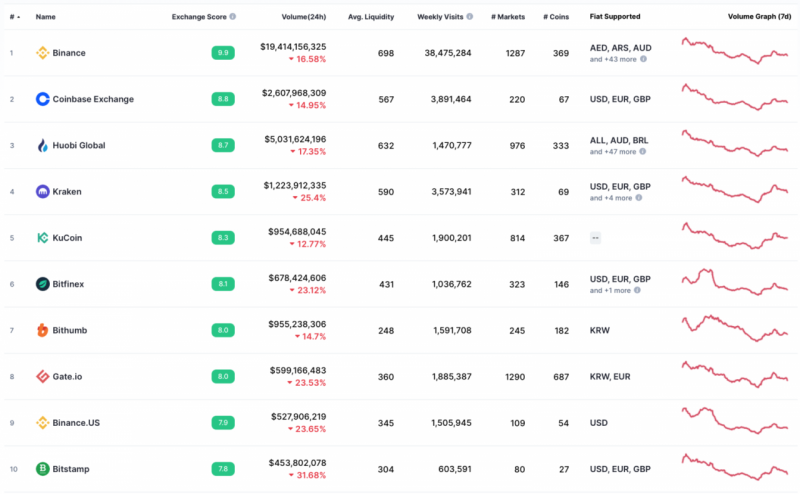Viewport: 800px width, 494px height.
Task: Click Binance 9.9 exchange score badge
Action: click(x=223, y=53)
